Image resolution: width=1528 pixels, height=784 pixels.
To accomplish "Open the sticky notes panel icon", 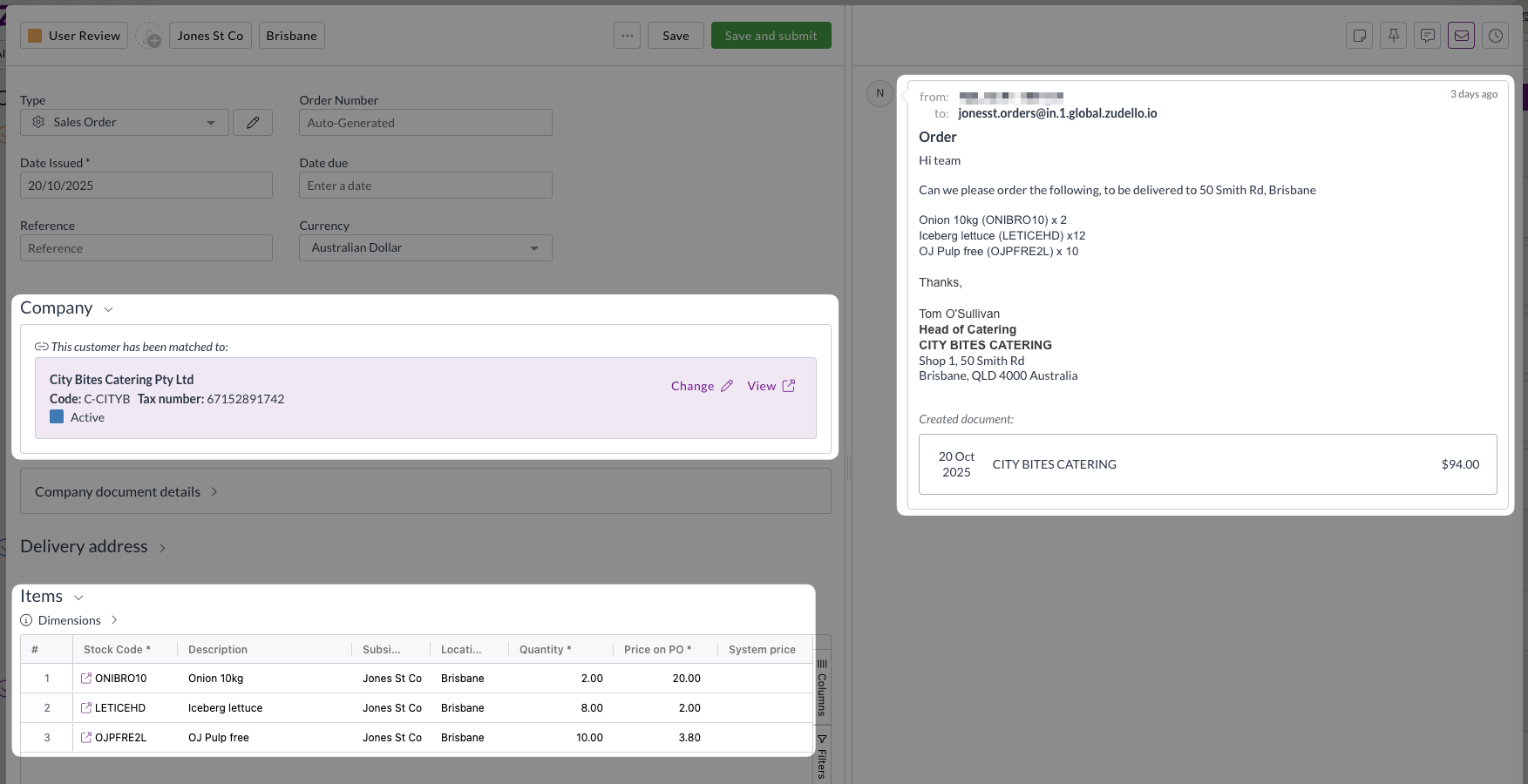I will 1359,36.
